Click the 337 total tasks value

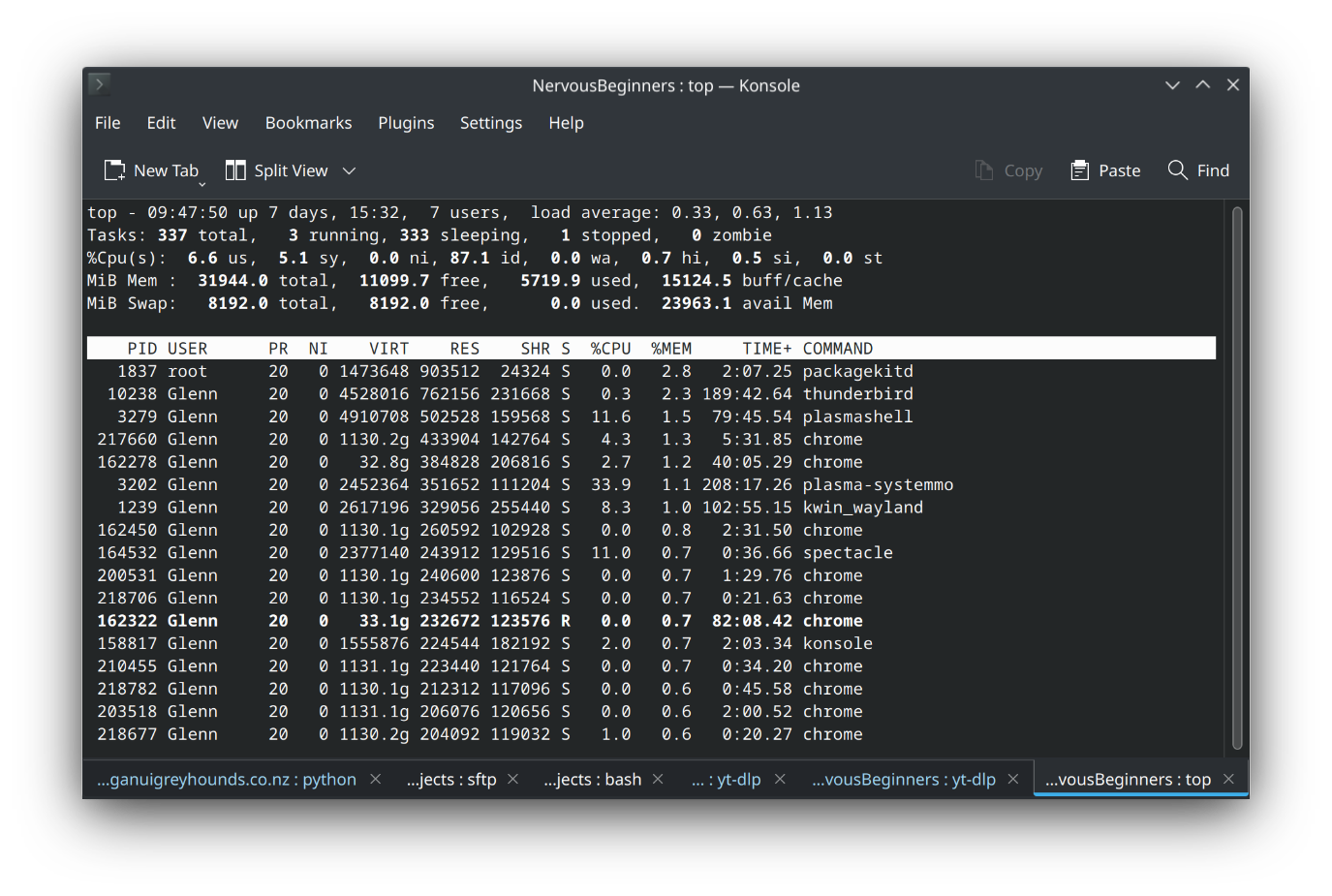(x=172, y=235)
